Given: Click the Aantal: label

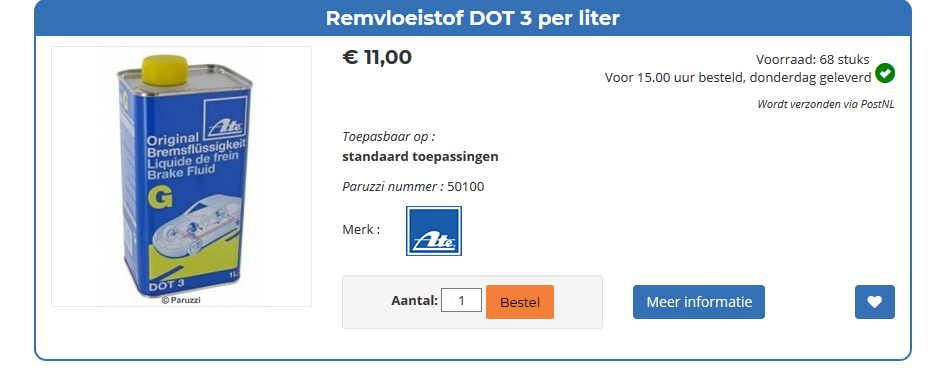Looking at the screenshot, I should [415, 300].
